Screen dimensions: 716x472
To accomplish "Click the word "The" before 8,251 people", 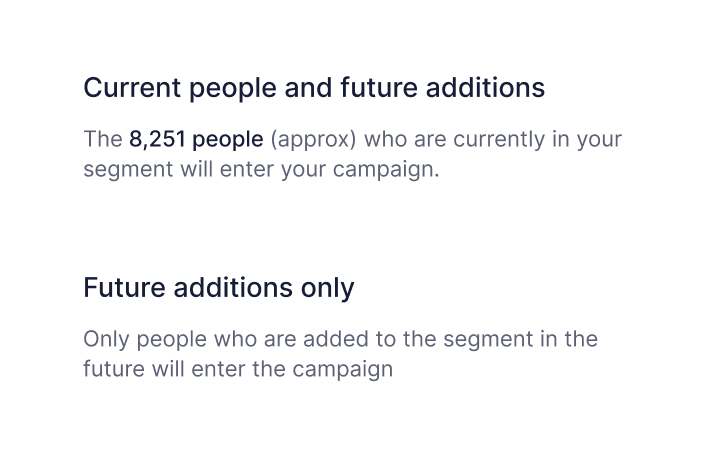I will [102, 138].
